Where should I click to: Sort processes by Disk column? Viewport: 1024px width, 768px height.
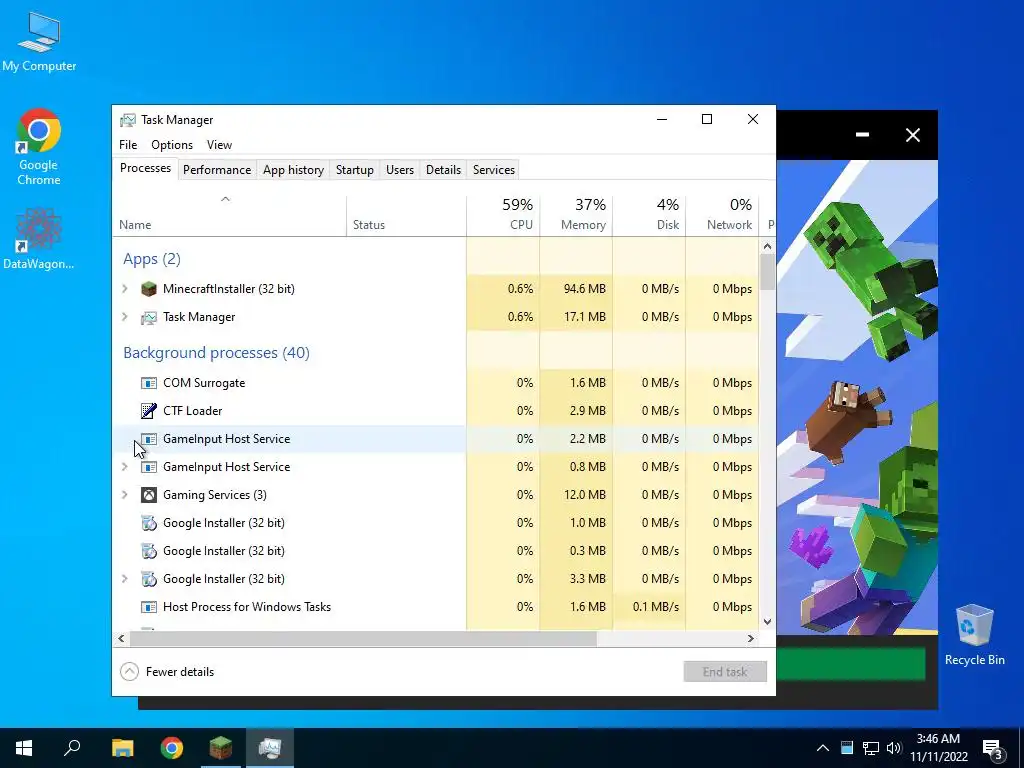tap(649, 216)
